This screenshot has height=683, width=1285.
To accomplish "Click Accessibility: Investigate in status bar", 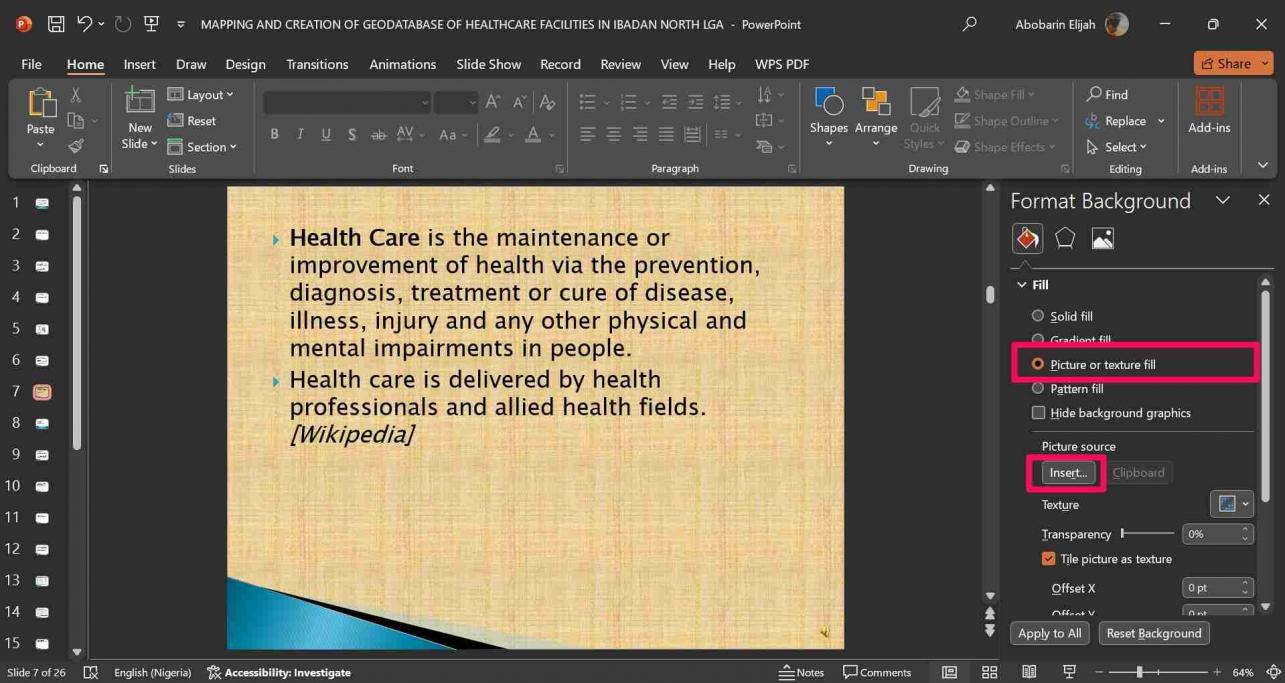I will click(279, 672).
